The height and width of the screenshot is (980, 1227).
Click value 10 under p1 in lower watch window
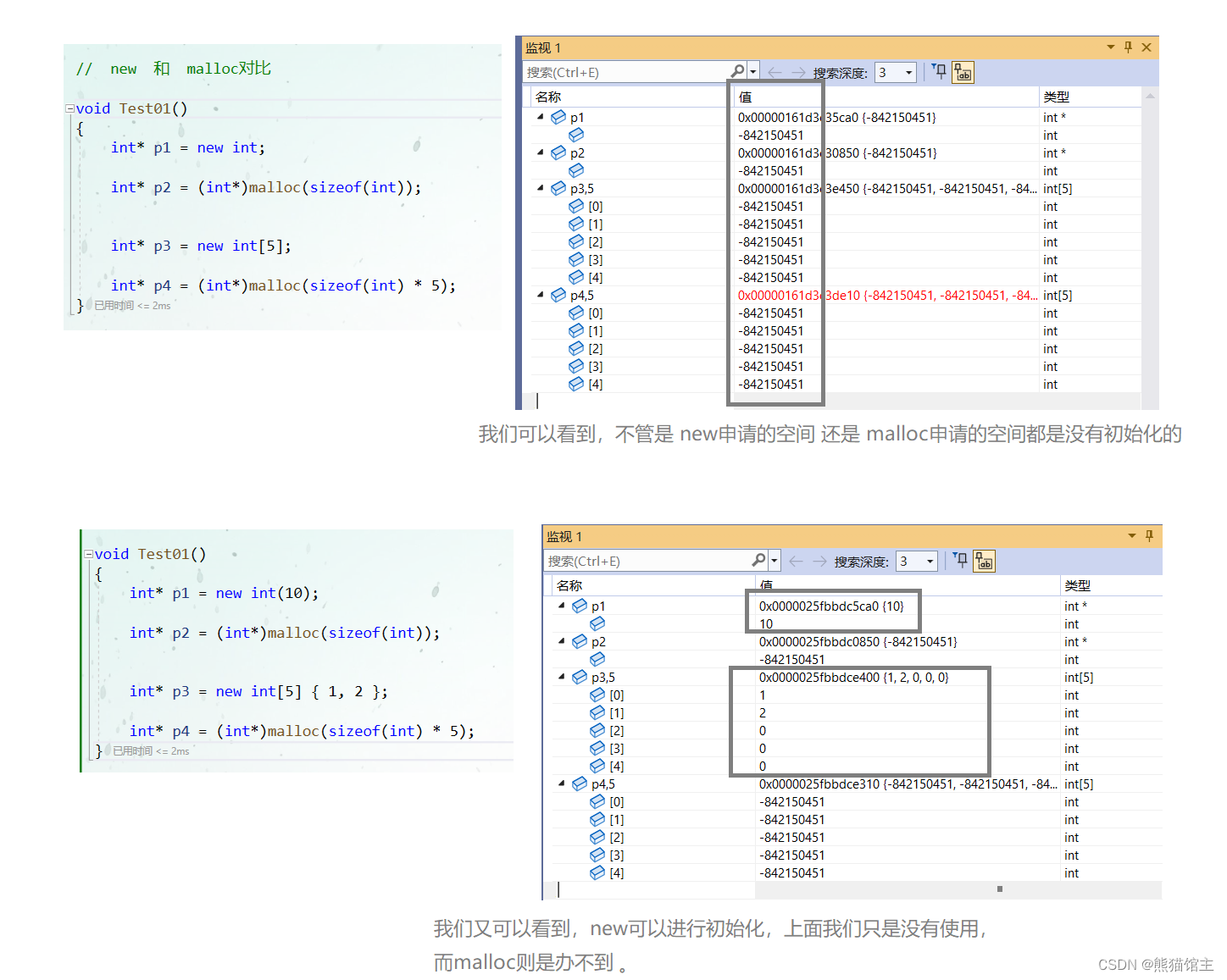pyautogui.click(x=765, y=623)
